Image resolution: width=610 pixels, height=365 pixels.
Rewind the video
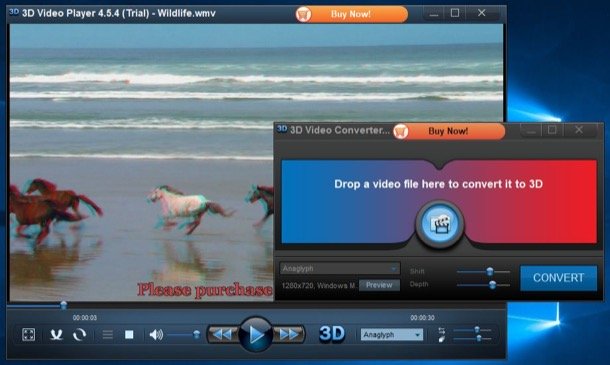pyautogui.click(x=223, y=334)
